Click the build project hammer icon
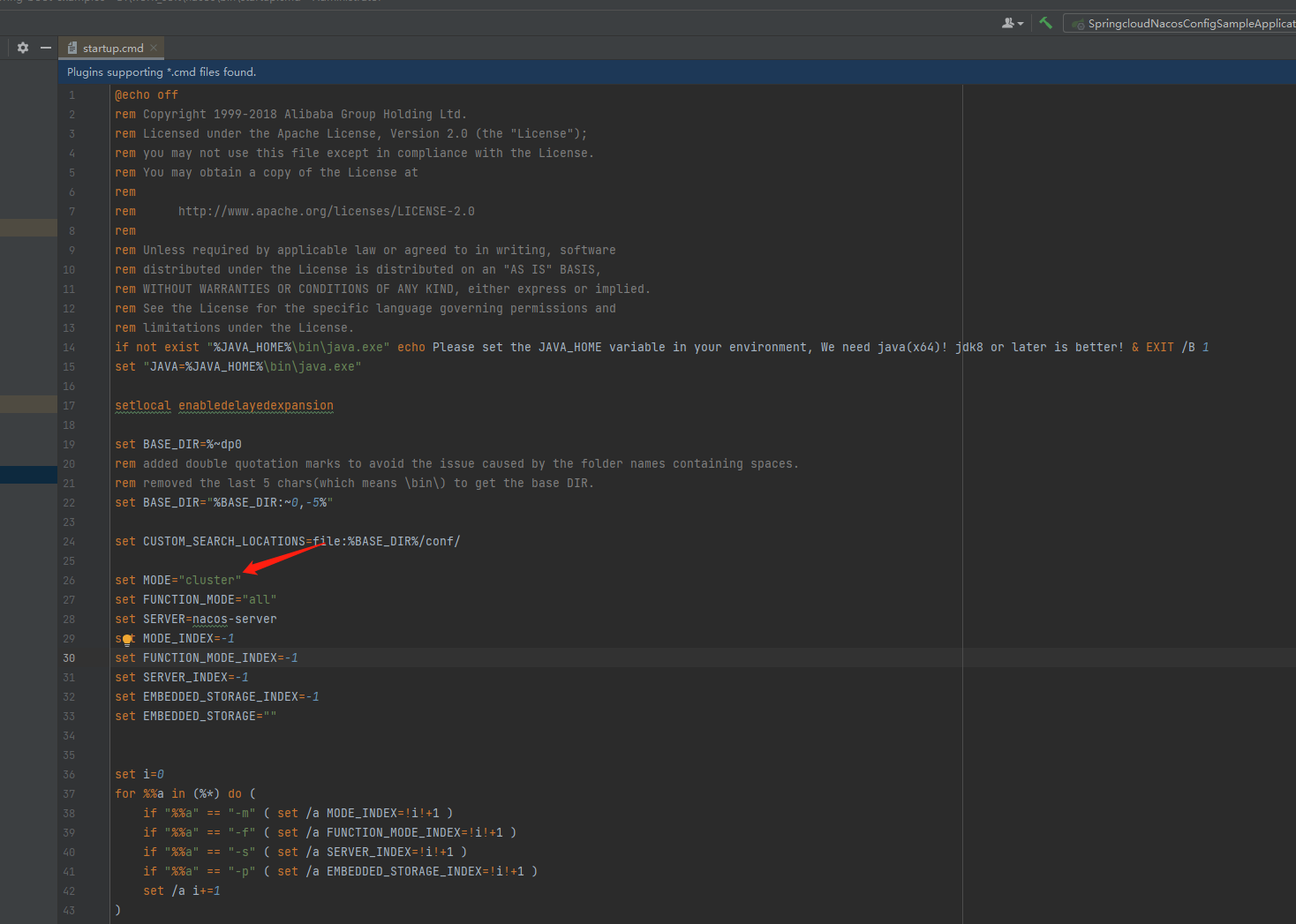 [x=1045, y=23]
